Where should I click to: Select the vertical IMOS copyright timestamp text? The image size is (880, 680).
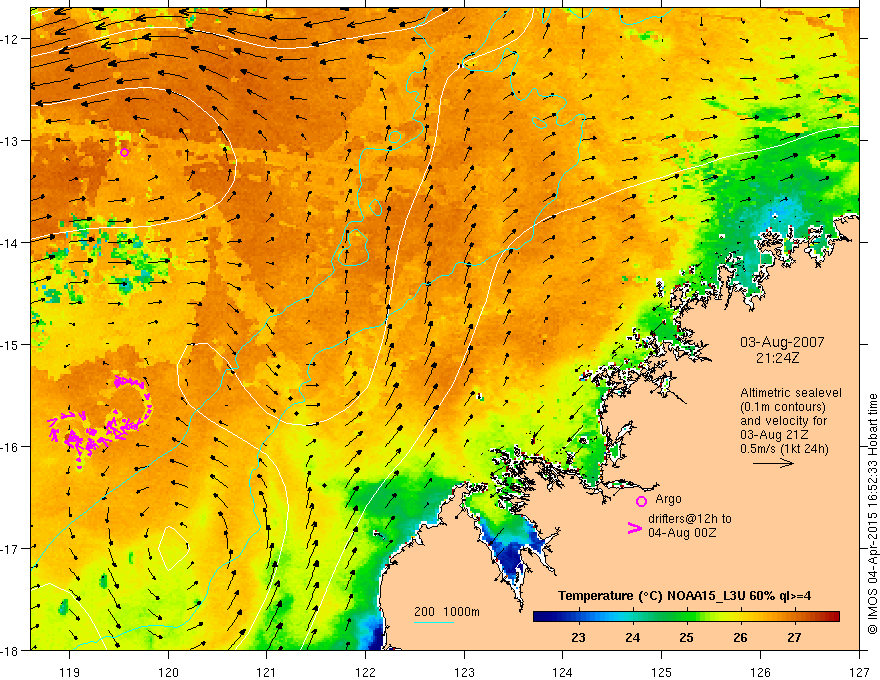[872, 515]
